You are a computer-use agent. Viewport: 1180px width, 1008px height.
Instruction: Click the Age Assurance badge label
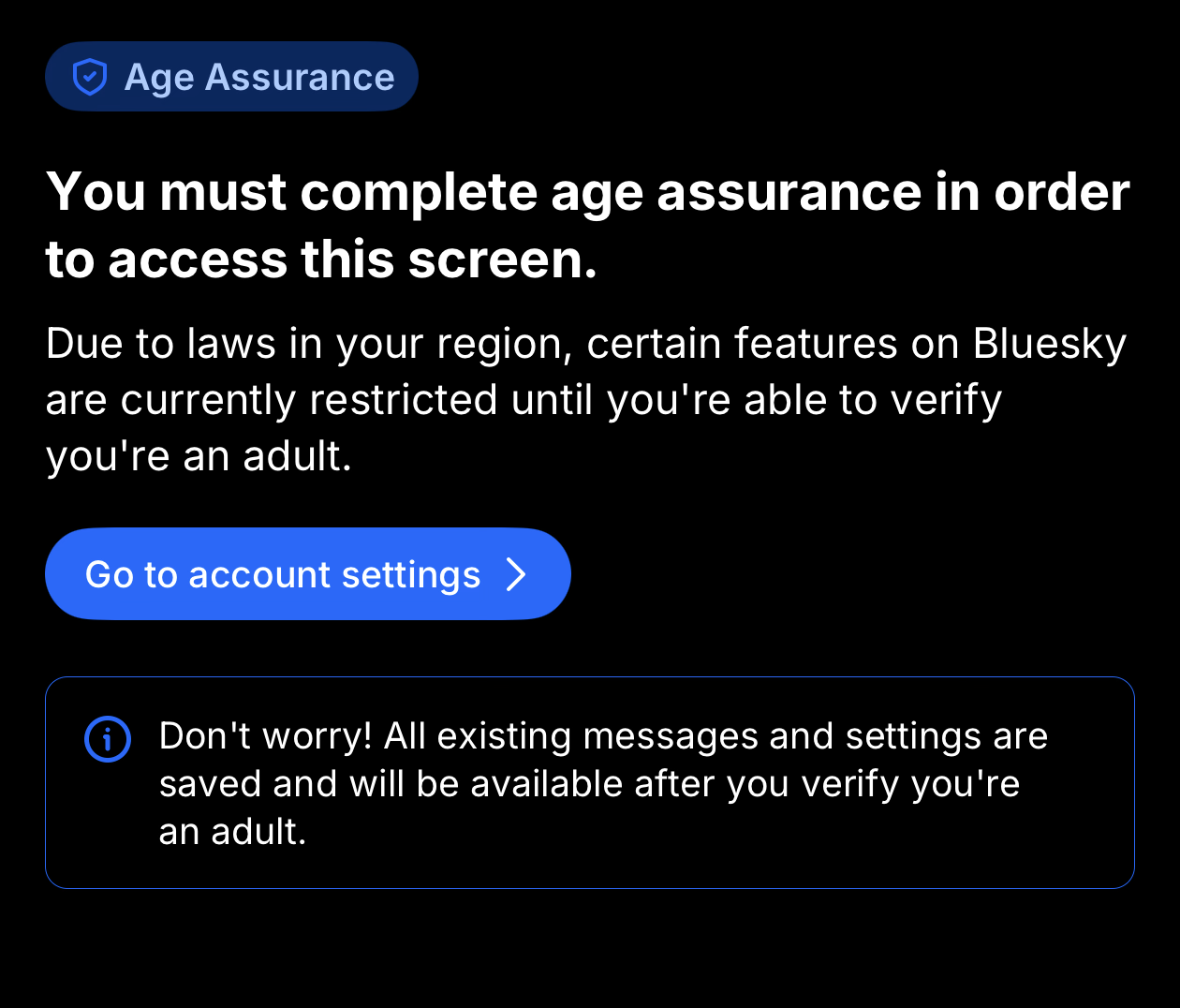pos(258,77)
